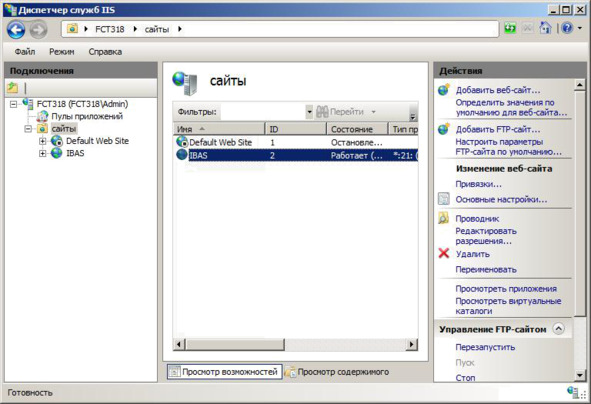
Task: Open the Home icon in toolbar
Action: (x=545, y=28)
